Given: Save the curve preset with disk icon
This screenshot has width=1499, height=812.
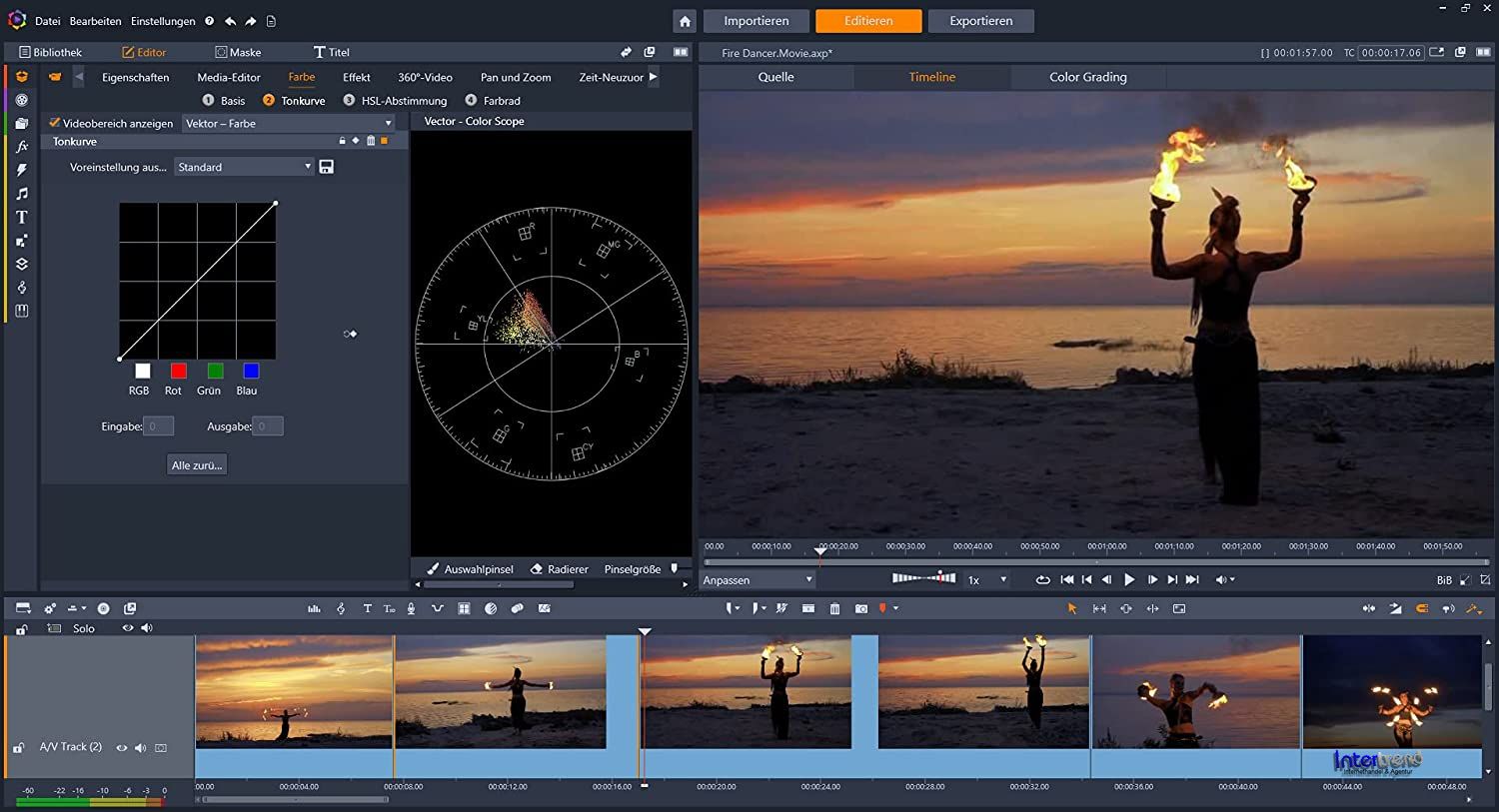Looking at the screenshot, I should (326, 167).
